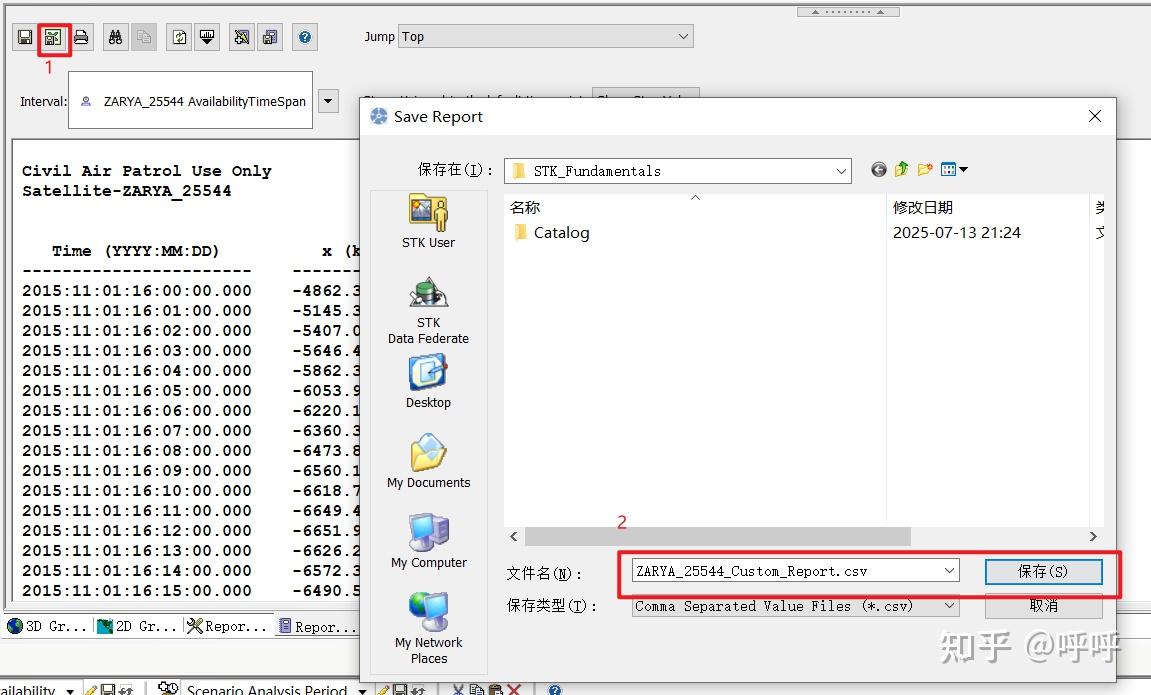This screenshot has width=1151, height=695.
Task: Open the Jump dropdown showing Top
Action: (545, 35)
